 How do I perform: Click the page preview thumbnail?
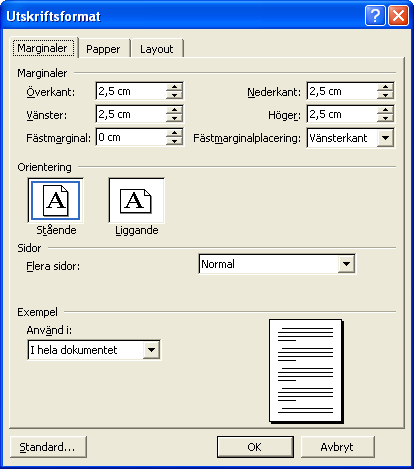(x=306, y=371)
